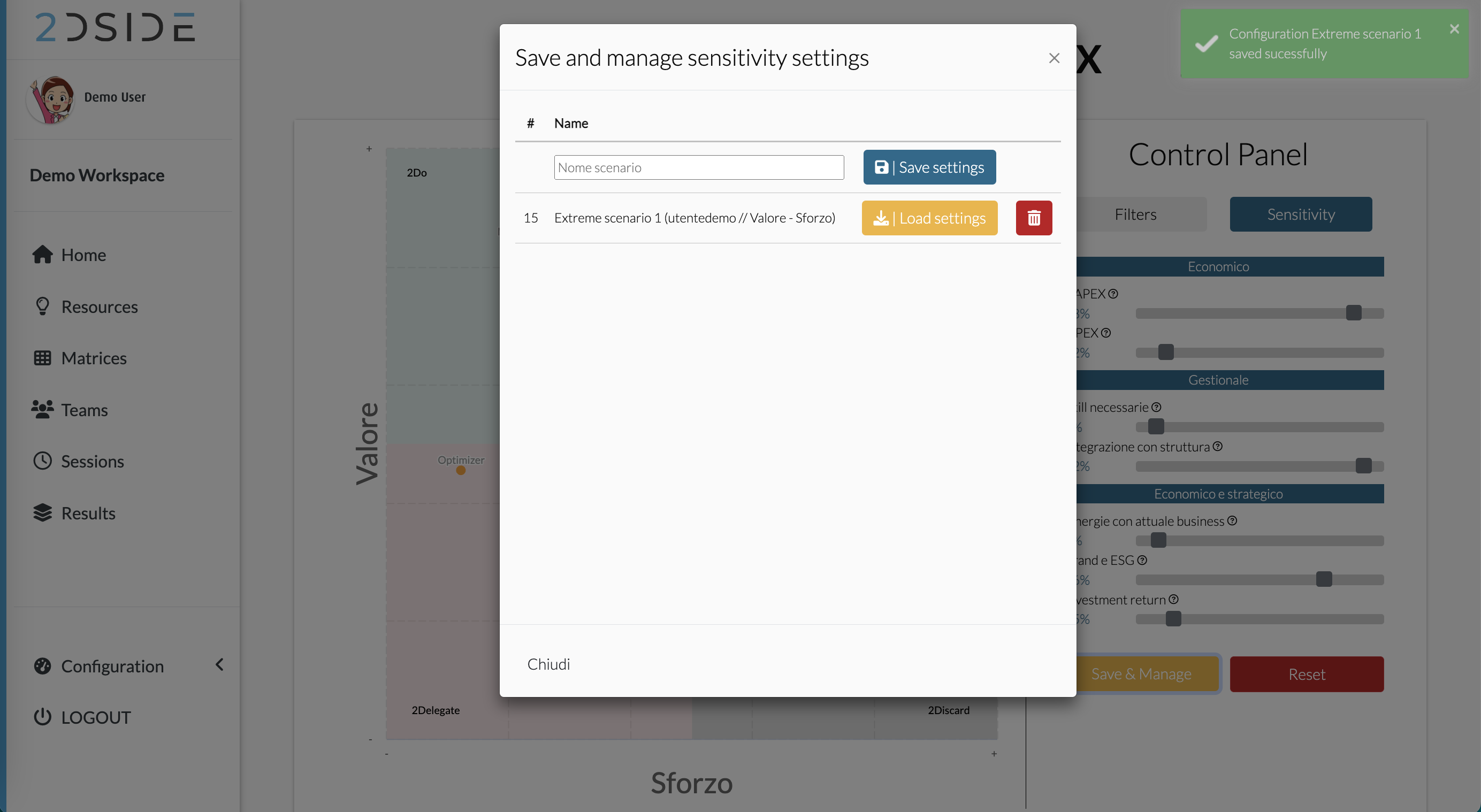Log out via LOGOUT link

pos(96,717)
